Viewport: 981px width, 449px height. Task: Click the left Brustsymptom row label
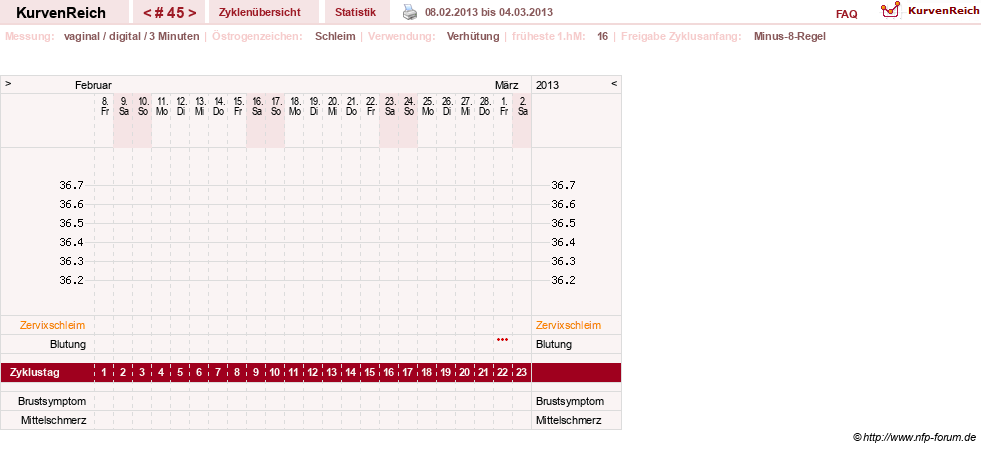[52, 401]
